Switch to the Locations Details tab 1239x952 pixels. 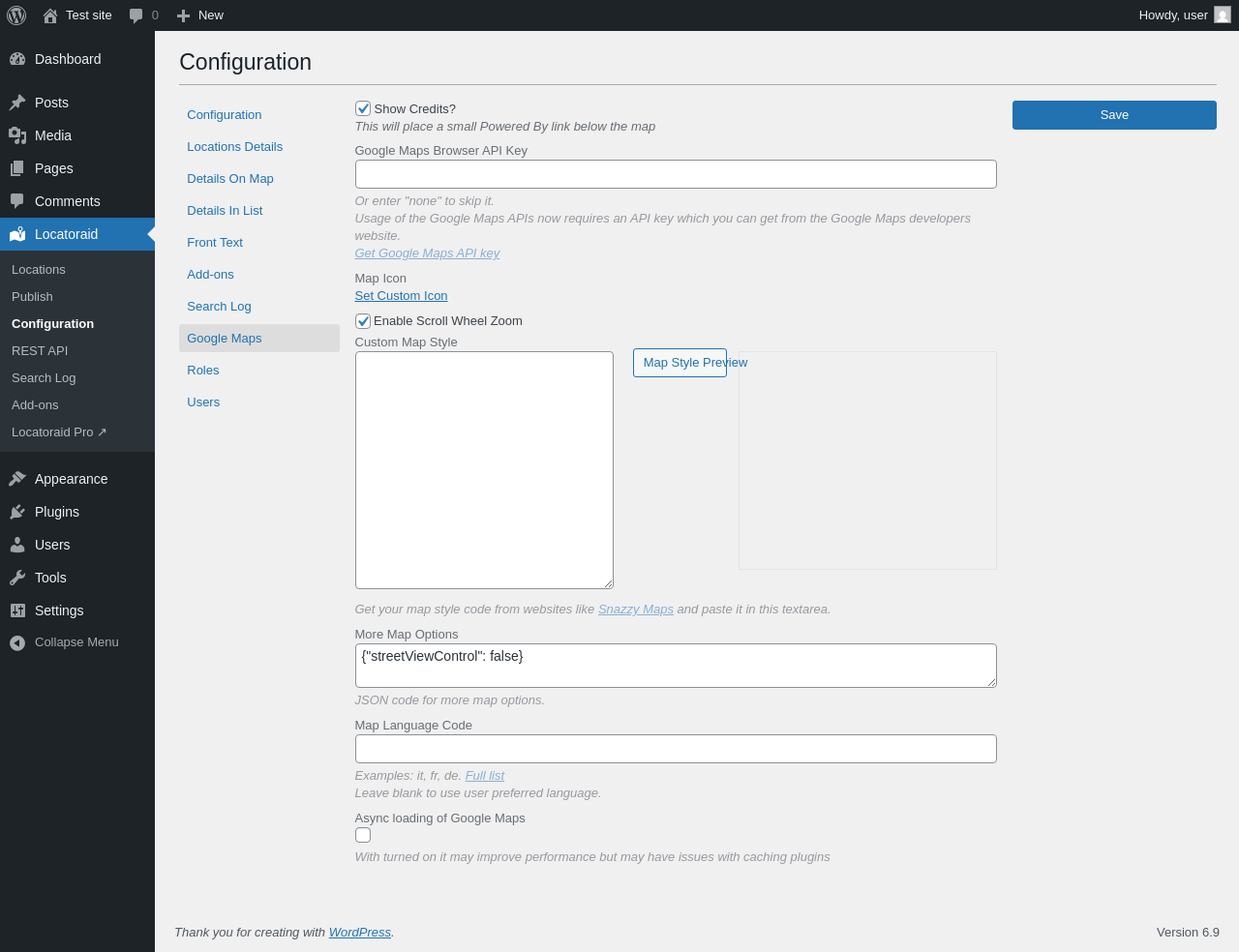(x=234, y=147)
